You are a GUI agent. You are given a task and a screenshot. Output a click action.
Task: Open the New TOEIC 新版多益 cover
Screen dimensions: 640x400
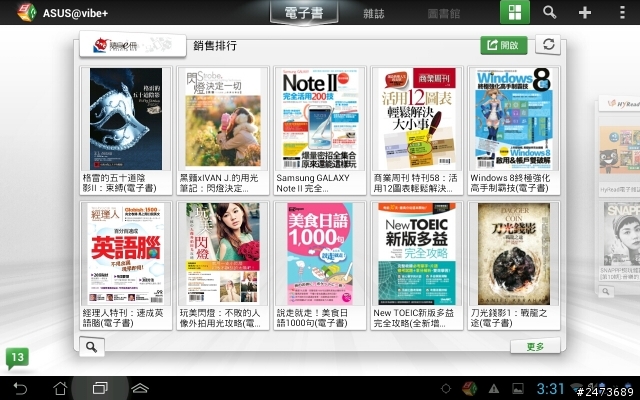point(417,253)
